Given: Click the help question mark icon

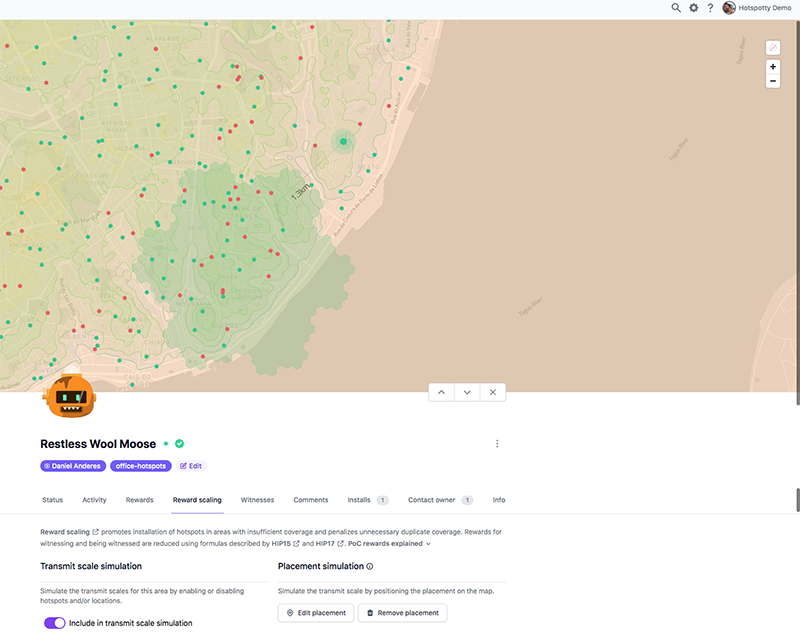Looking at the screenshot, I should (710, 8).
